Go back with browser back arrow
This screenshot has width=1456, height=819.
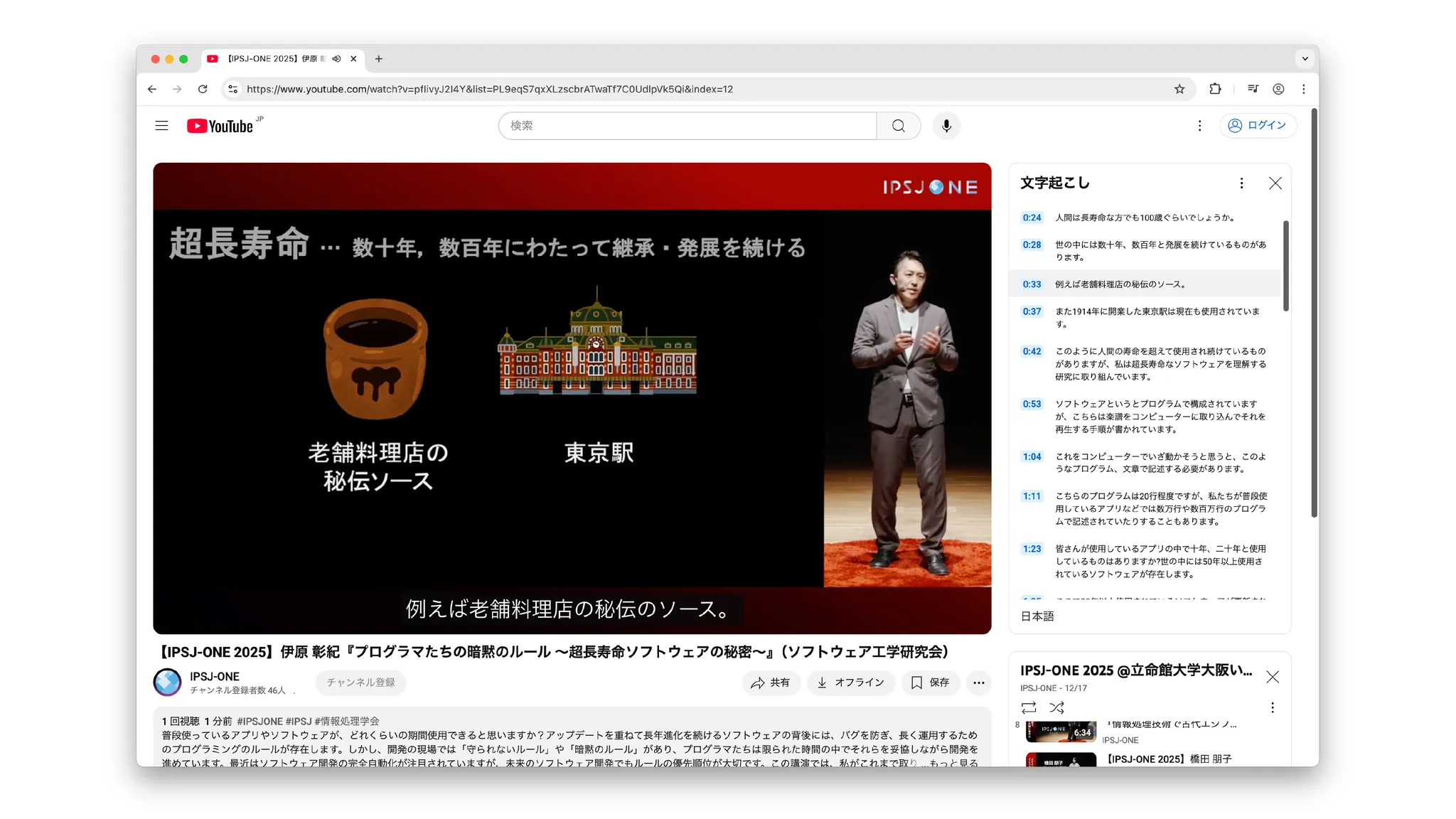tap(152, 89)
